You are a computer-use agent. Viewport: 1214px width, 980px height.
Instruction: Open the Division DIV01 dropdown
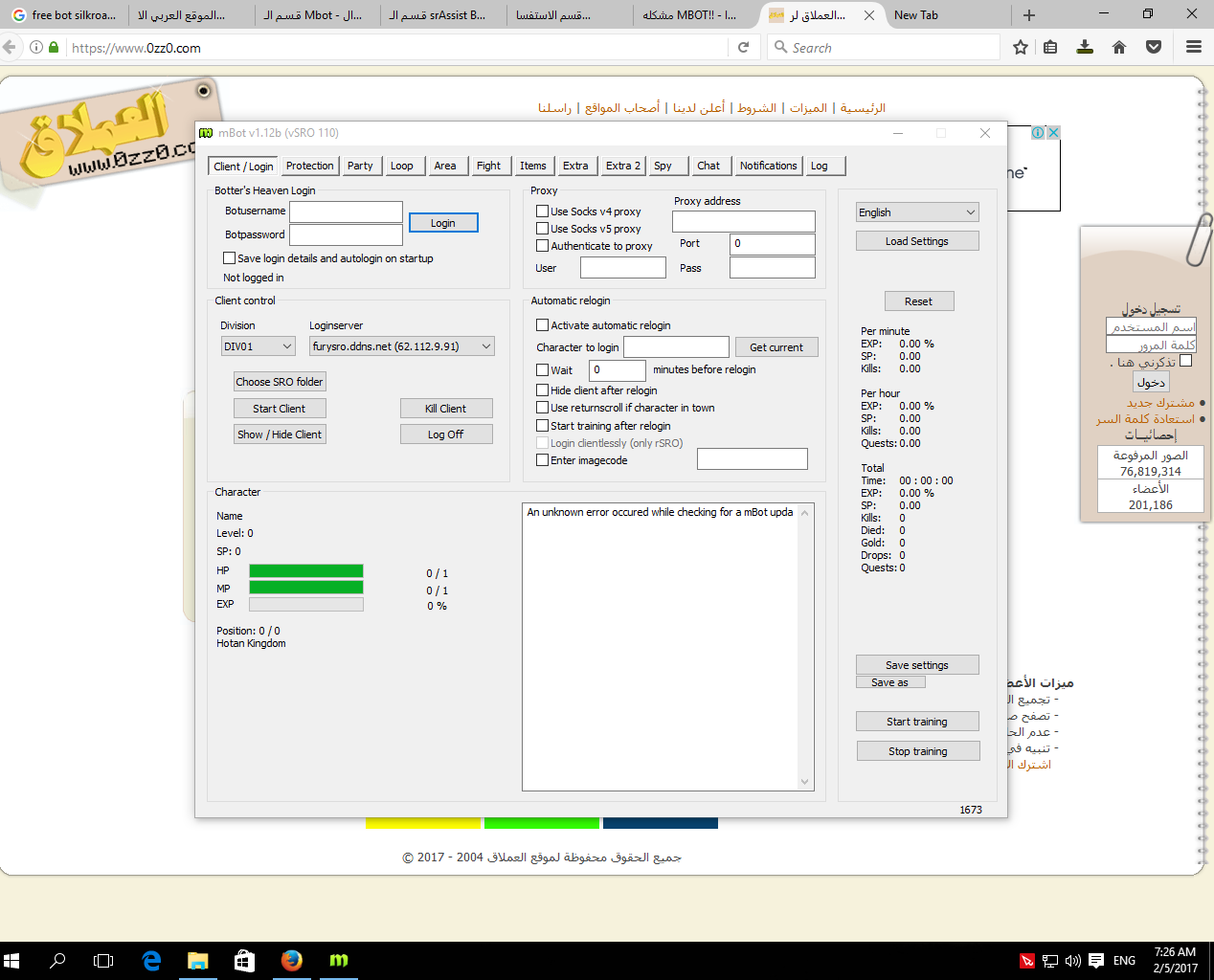258,346
